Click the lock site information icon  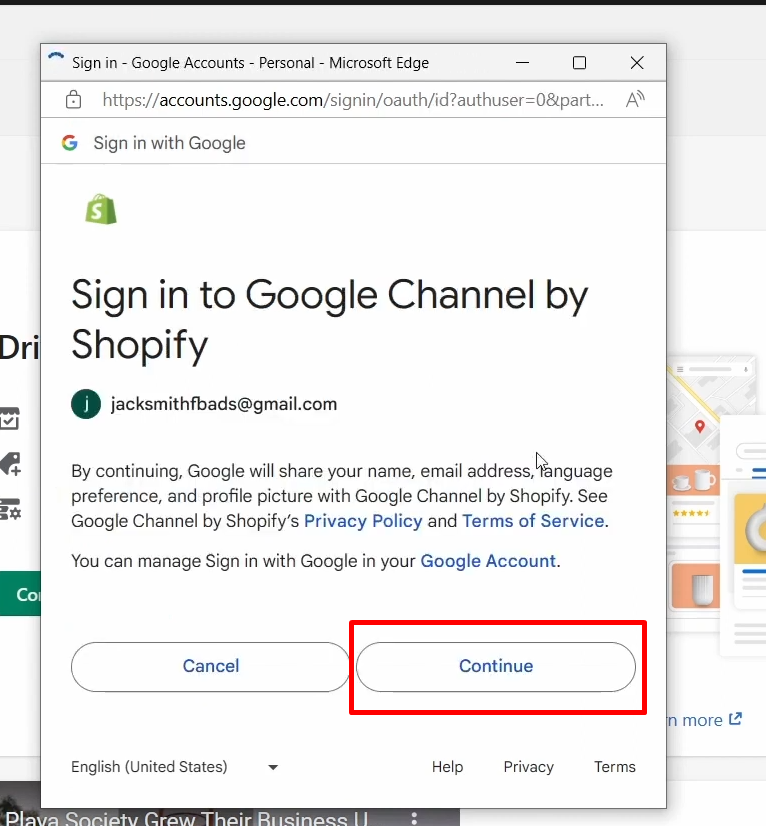[x=73, y=100]
